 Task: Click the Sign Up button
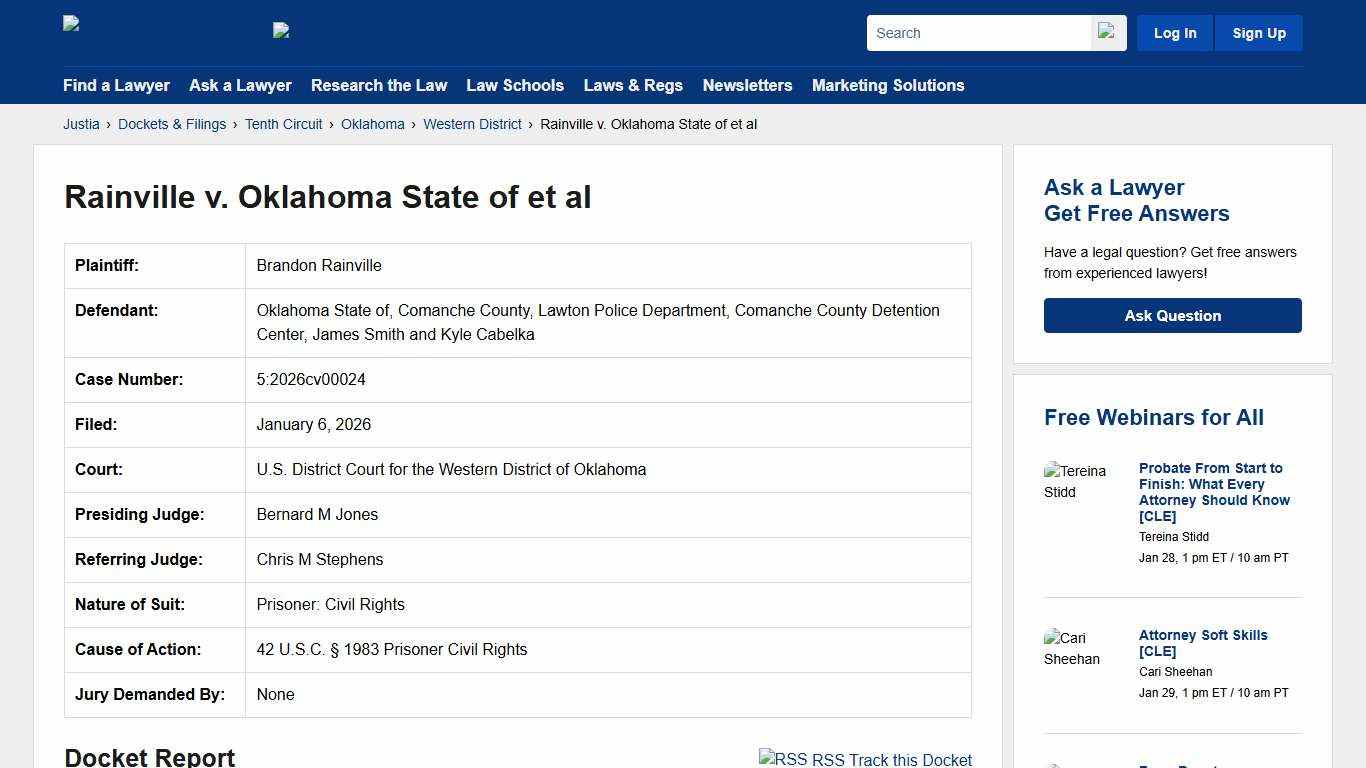pos(1258,32)
